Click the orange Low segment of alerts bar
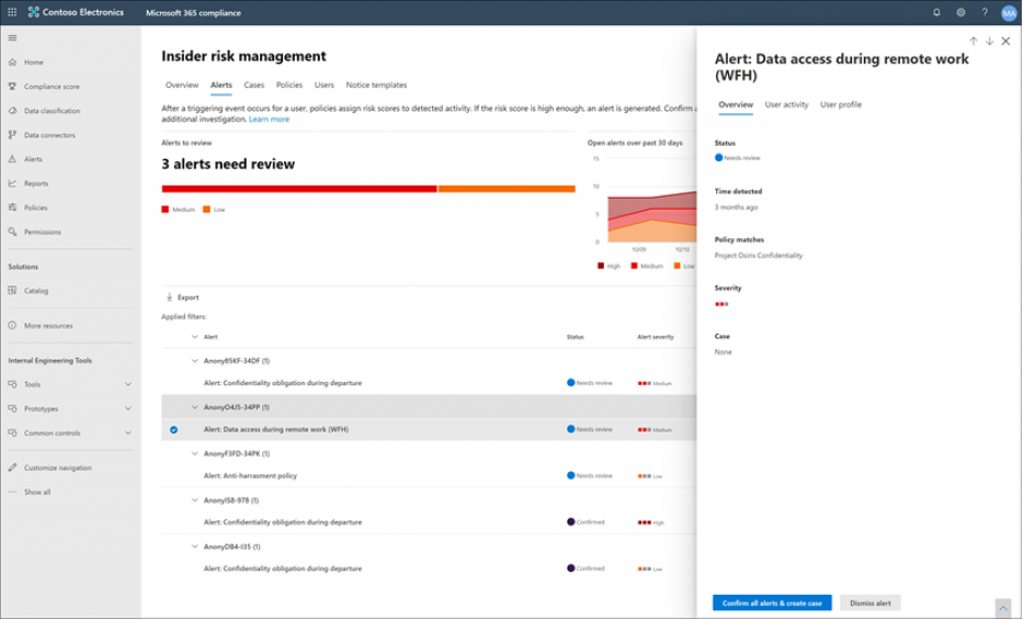The width and height of the screenshot is (1024, 620). (x=507, y=189)
